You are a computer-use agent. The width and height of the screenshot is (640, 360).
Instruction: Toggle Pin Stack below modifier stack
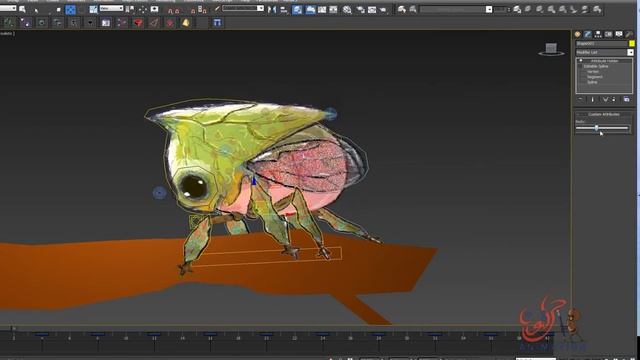(580, 99)
